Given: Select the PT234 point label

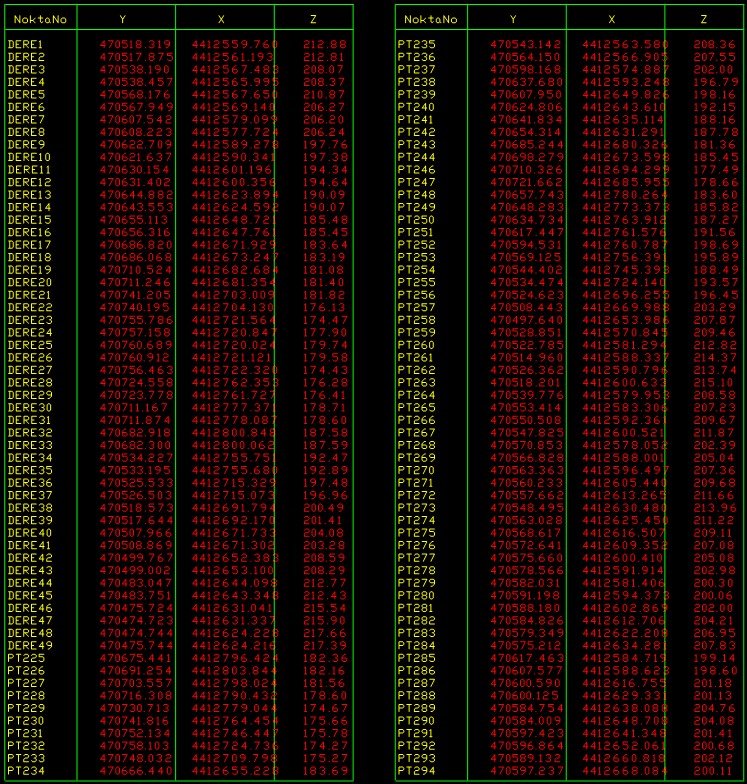Looking at the screenshot, I should click(x=25, y=770).
